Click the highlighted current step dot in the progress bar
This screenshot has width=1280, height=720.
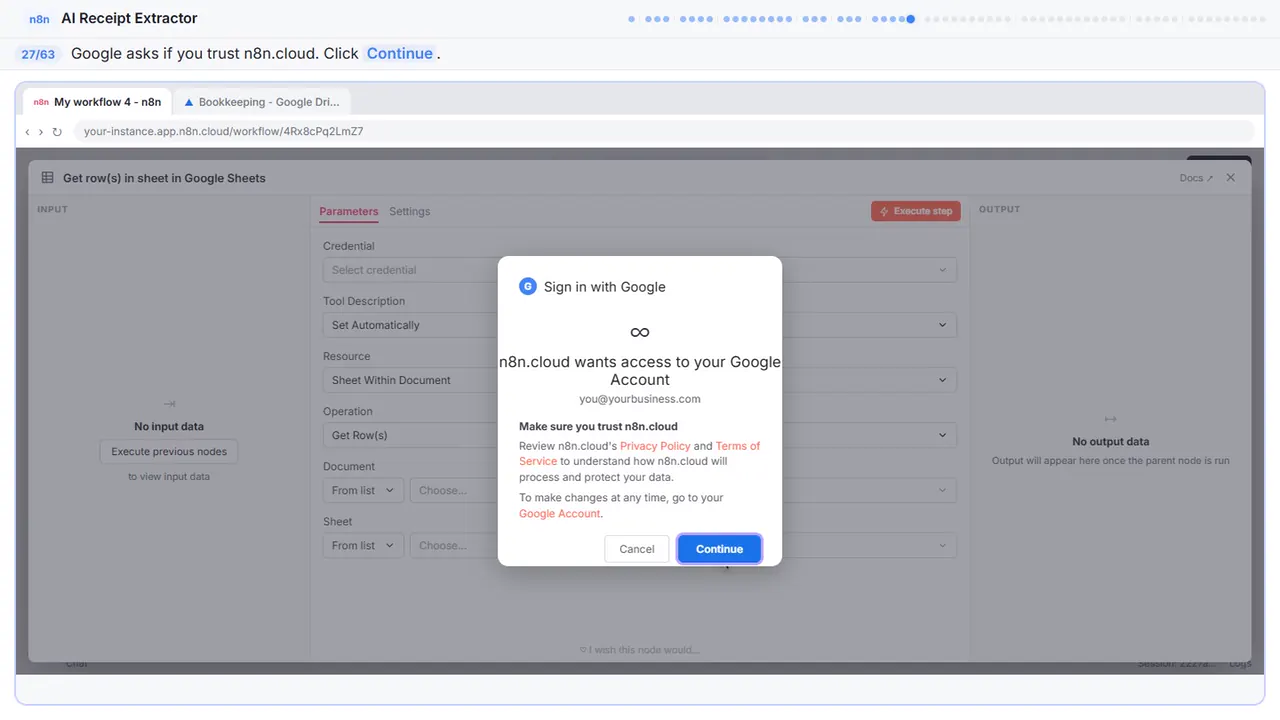[910, 19]
